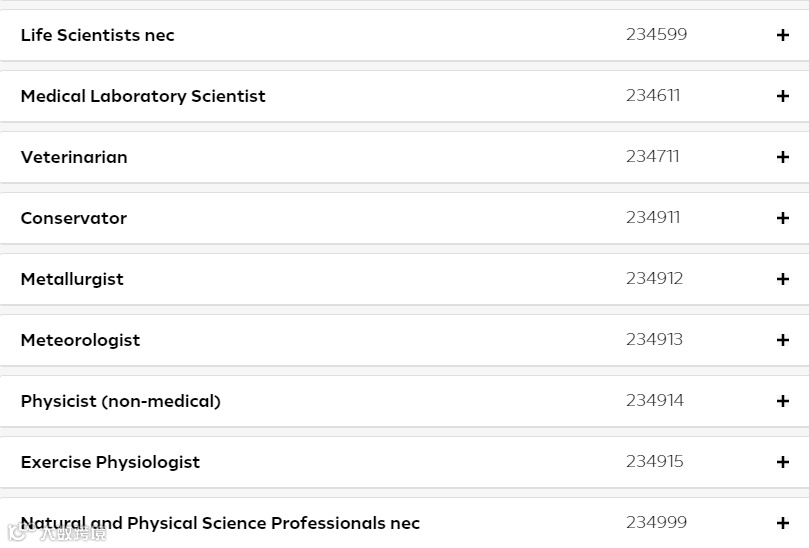Expand Exercise Physiologist with plus icon
The width and height of the screenshot is (809, 548).
coord(783,462)
